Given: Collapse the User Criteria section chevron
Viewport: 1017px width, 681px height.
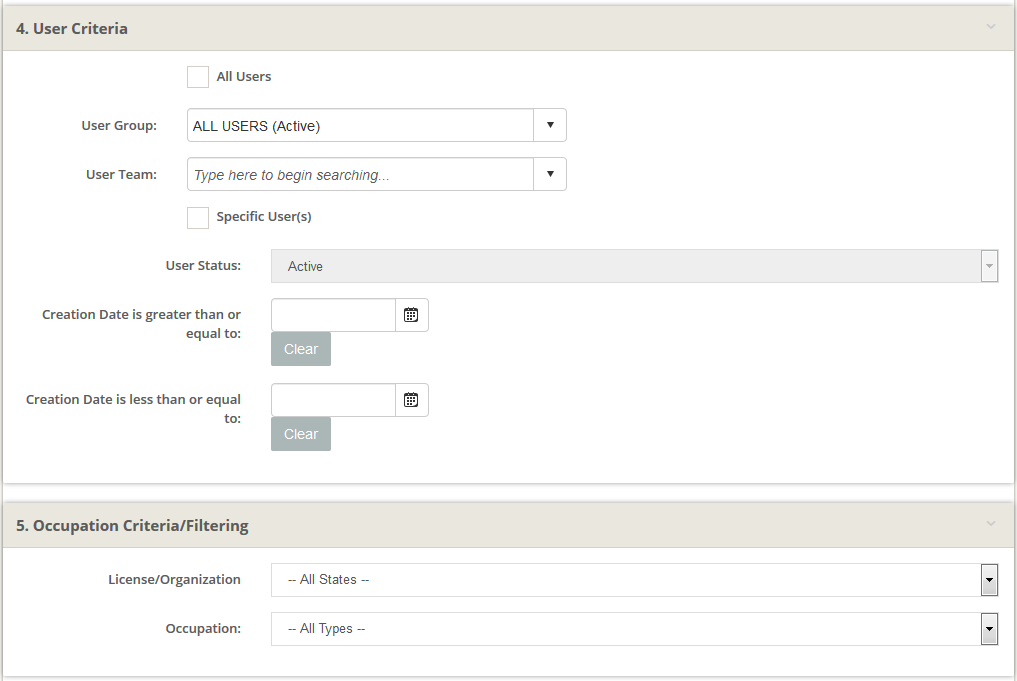Looking at the screenshot, I should pyautogui.click(x=991, y=27).
